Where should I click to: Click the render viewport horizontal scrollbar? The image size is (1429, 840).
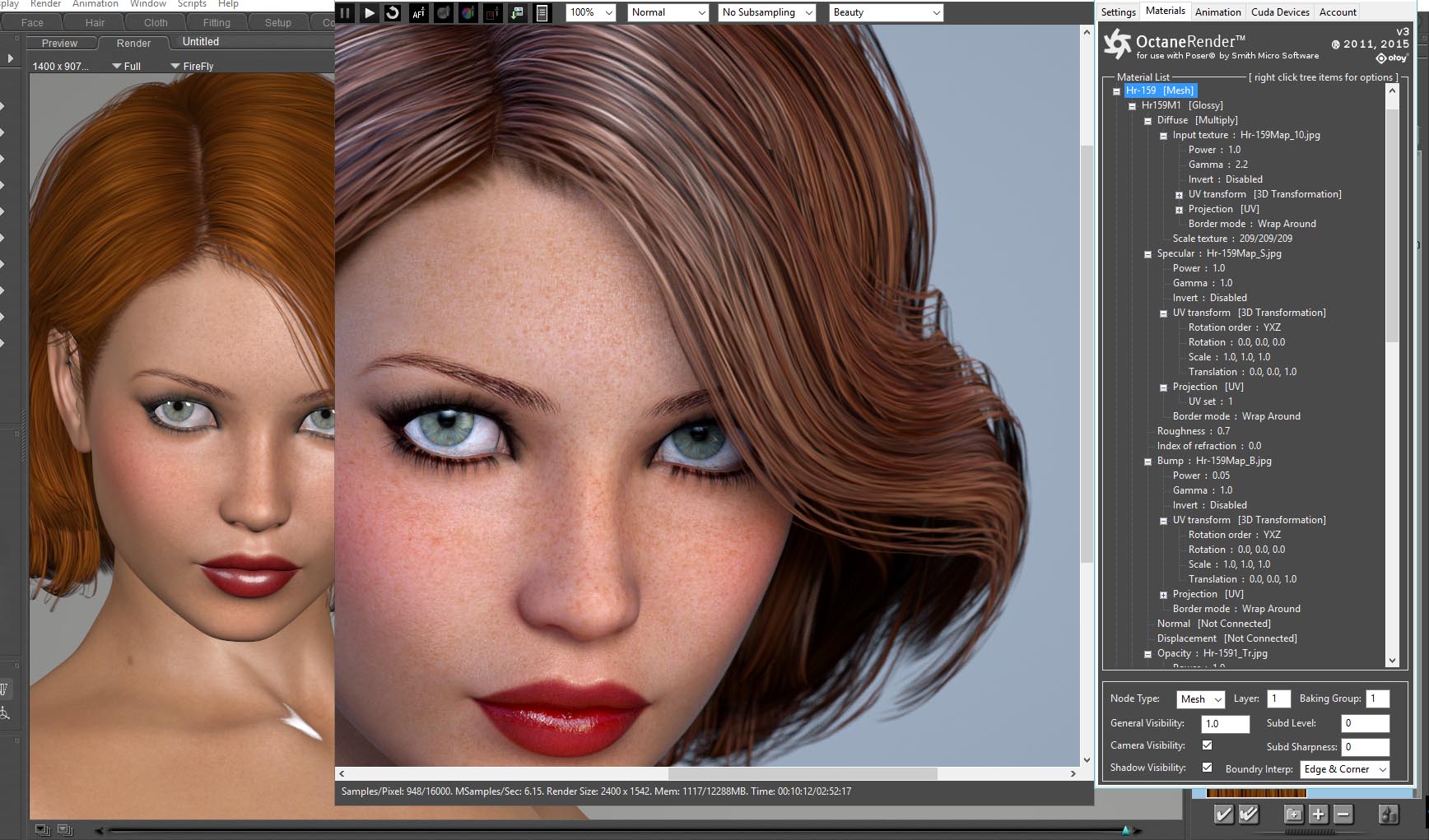(802, 773)
